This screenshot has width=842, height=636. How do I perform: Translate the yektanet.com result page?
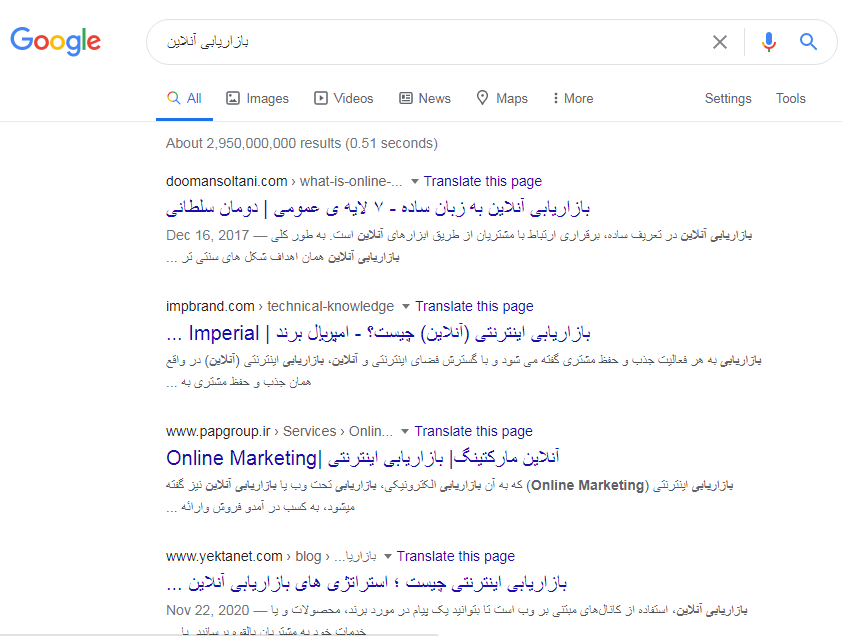(x=455, y=556)
